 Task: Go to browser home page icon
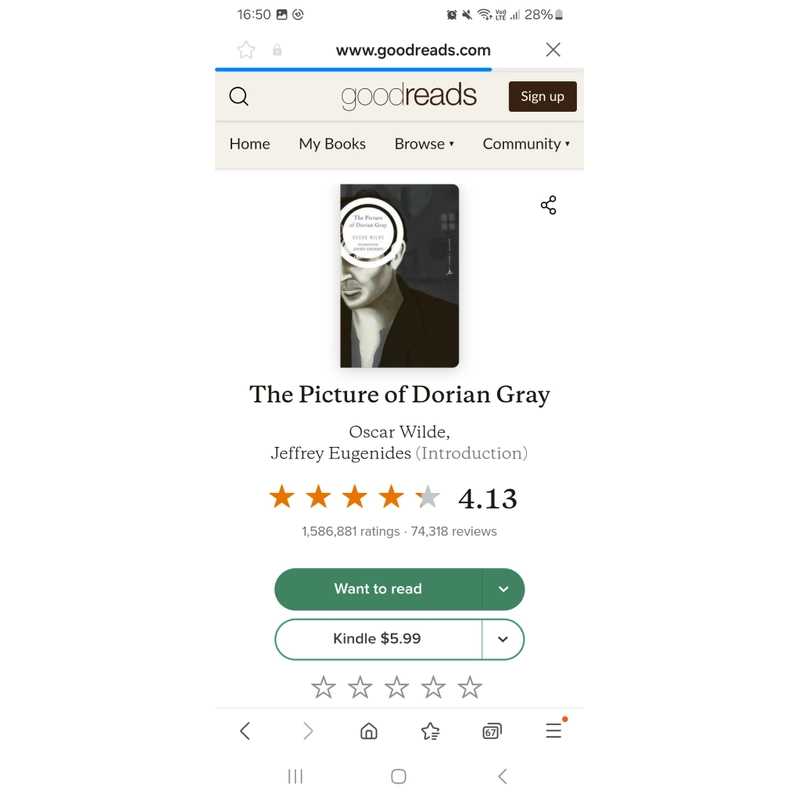point(369,731)
